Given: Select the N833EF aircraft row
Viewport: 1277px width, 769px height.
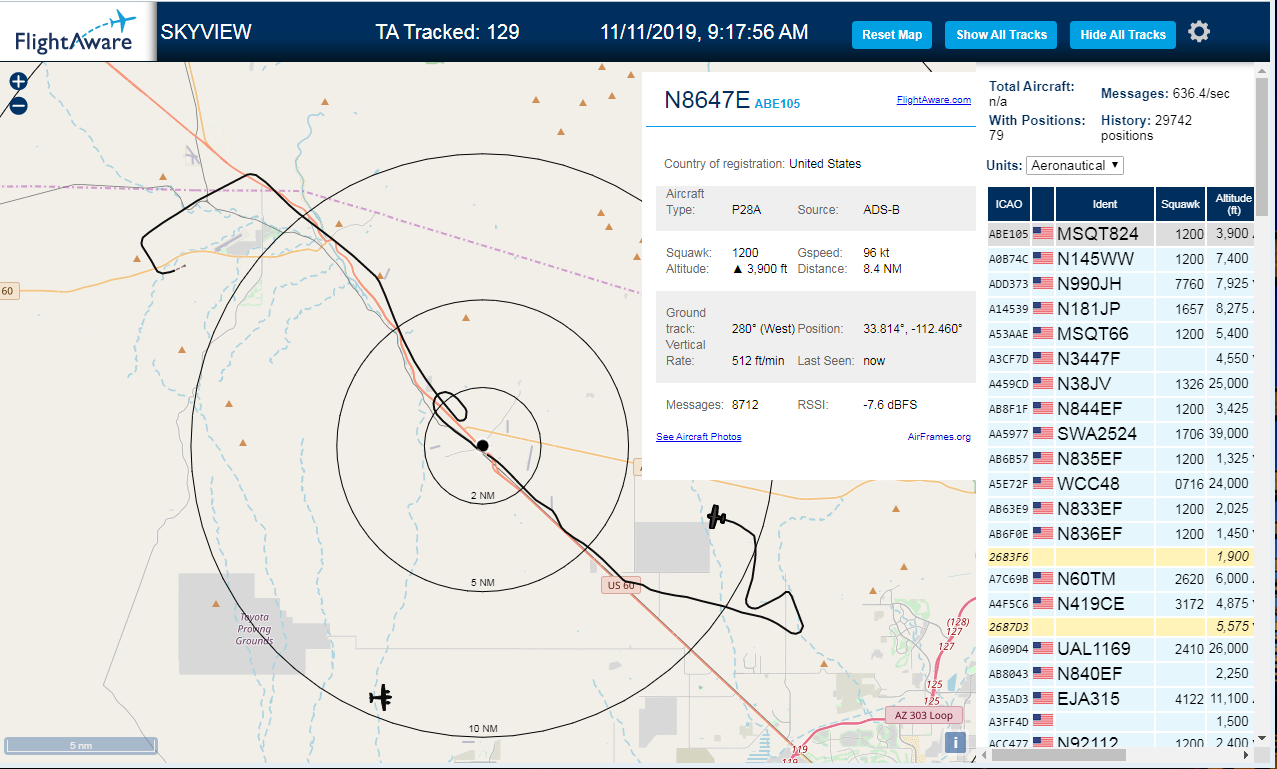Looking at the screenshot, I should (x=1120, y=509).
